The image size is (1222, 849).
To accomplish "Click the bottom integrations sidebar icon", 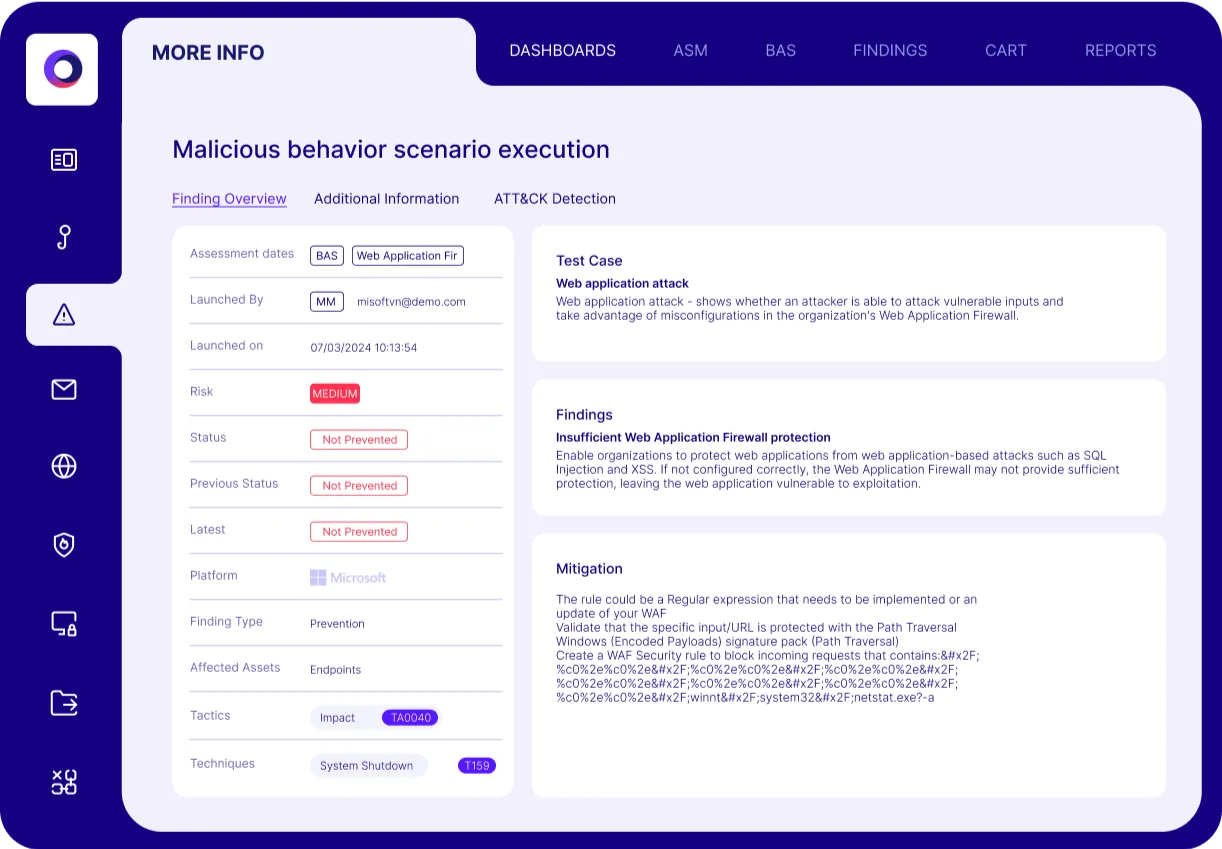I will (x=64, y=782).
